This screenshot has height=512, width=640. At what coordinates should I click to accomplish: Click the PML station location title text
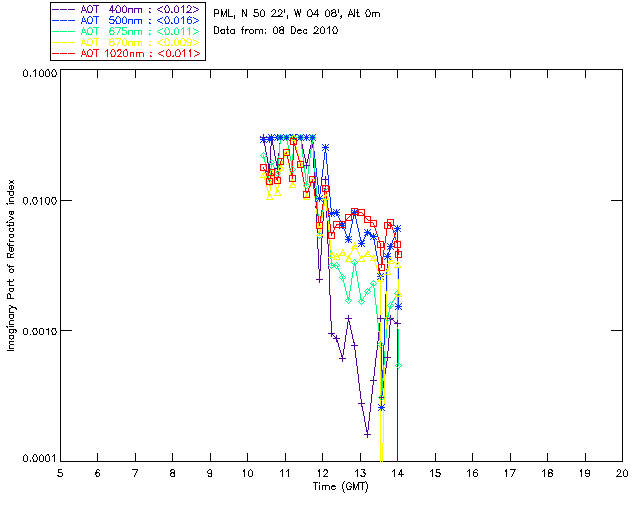pos(297,14)
